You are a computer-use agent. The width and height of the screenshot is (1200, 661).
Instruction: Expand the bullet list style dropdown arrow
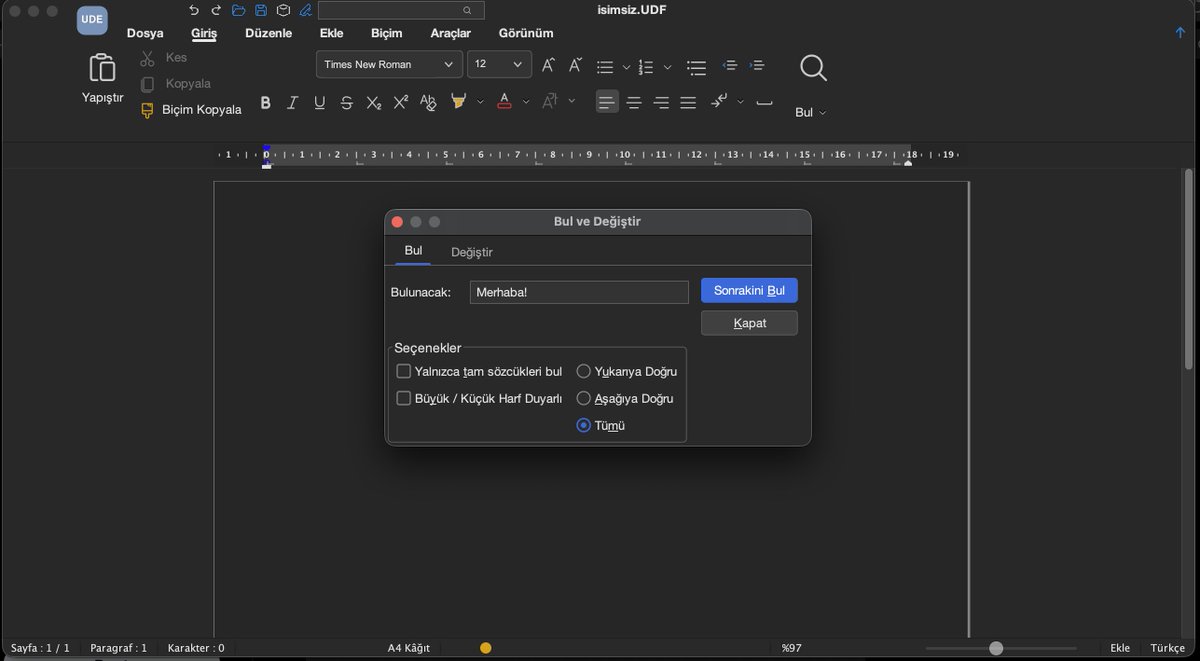[x=626, y=68]
